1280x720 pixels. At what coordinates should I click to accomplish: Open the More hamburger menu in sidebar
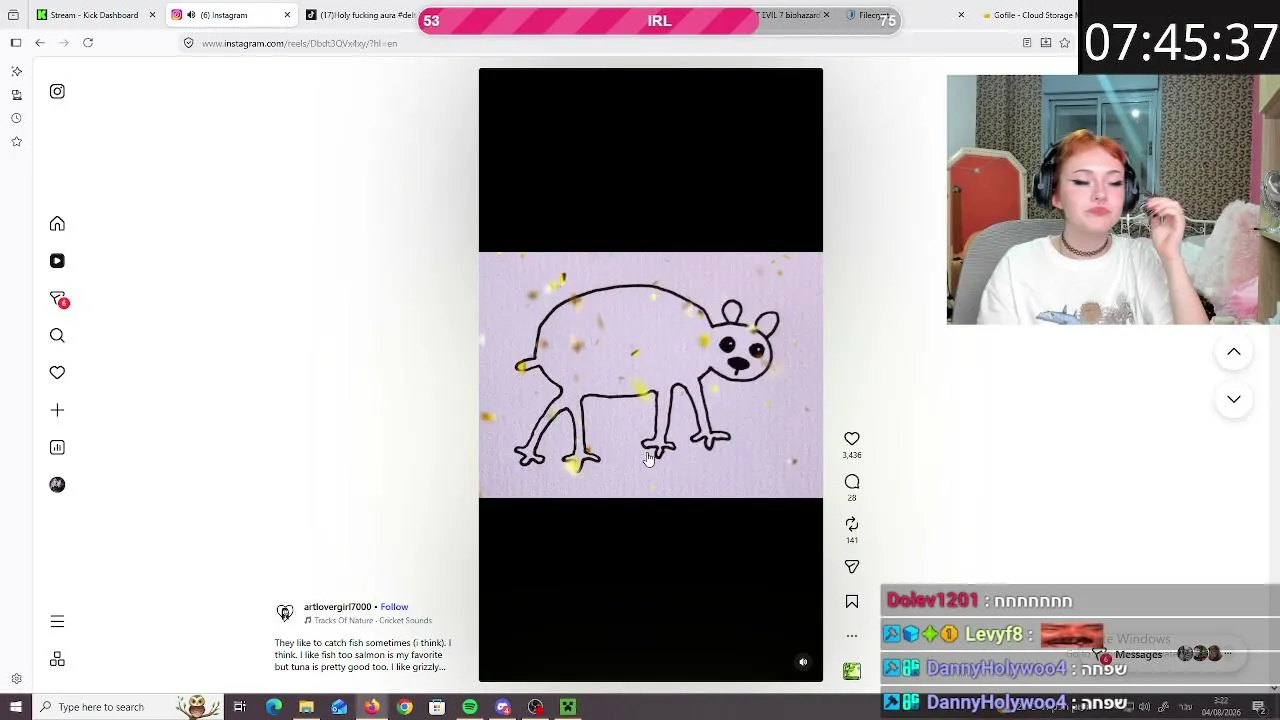click(x=57, y=622)
